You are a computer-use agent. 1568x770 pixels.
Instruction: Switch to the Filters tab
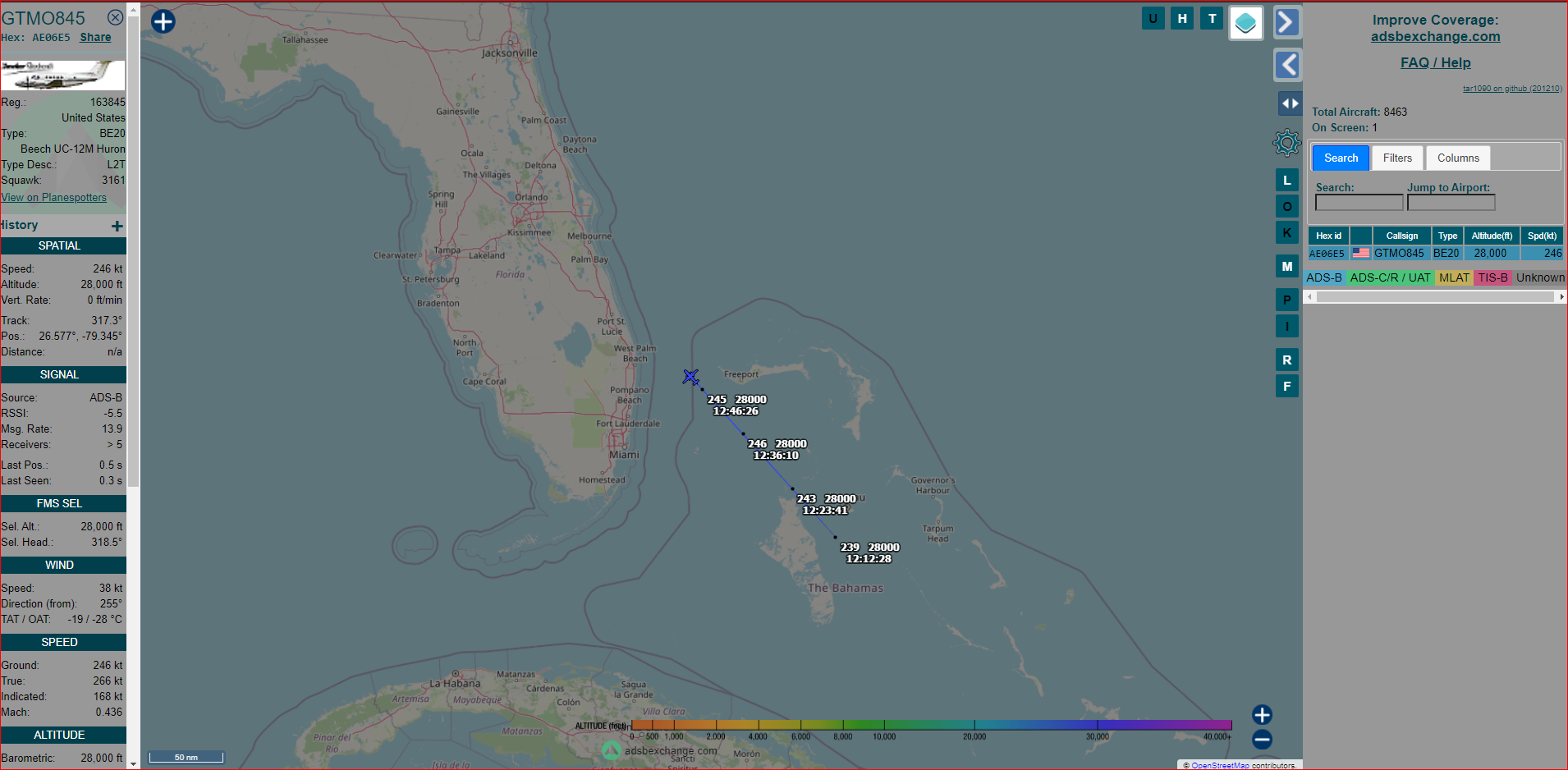pyautogui.click(x=1397, y=158)
